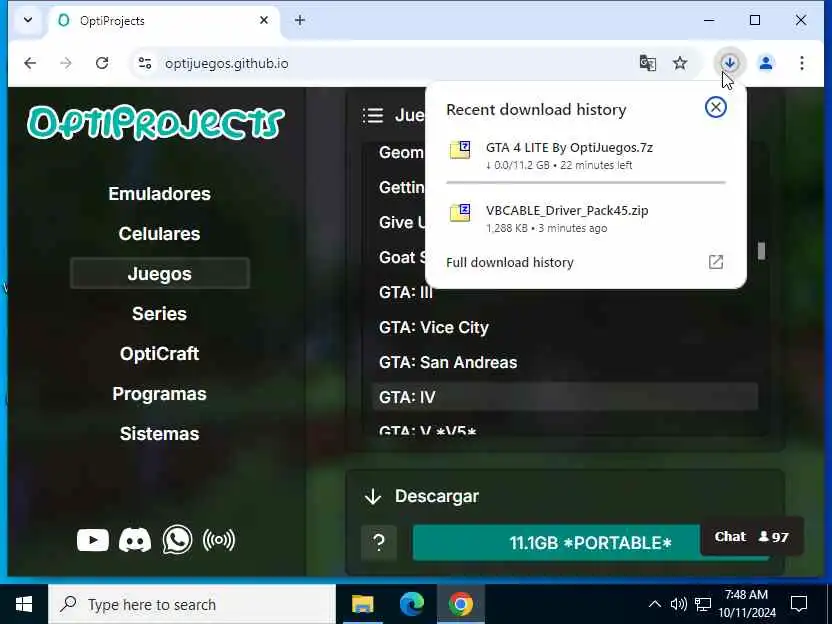Click the VBCABLE zip file icon
832x624 pixels.
[x=460, y=213]
